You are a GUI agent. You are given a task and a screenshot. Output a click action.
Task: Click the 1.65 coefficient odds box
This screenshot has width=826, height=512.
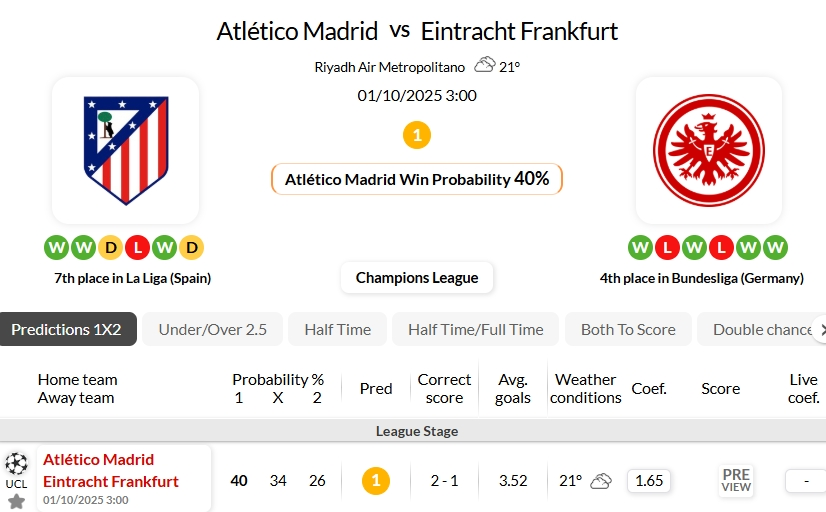tap(649, 481)
